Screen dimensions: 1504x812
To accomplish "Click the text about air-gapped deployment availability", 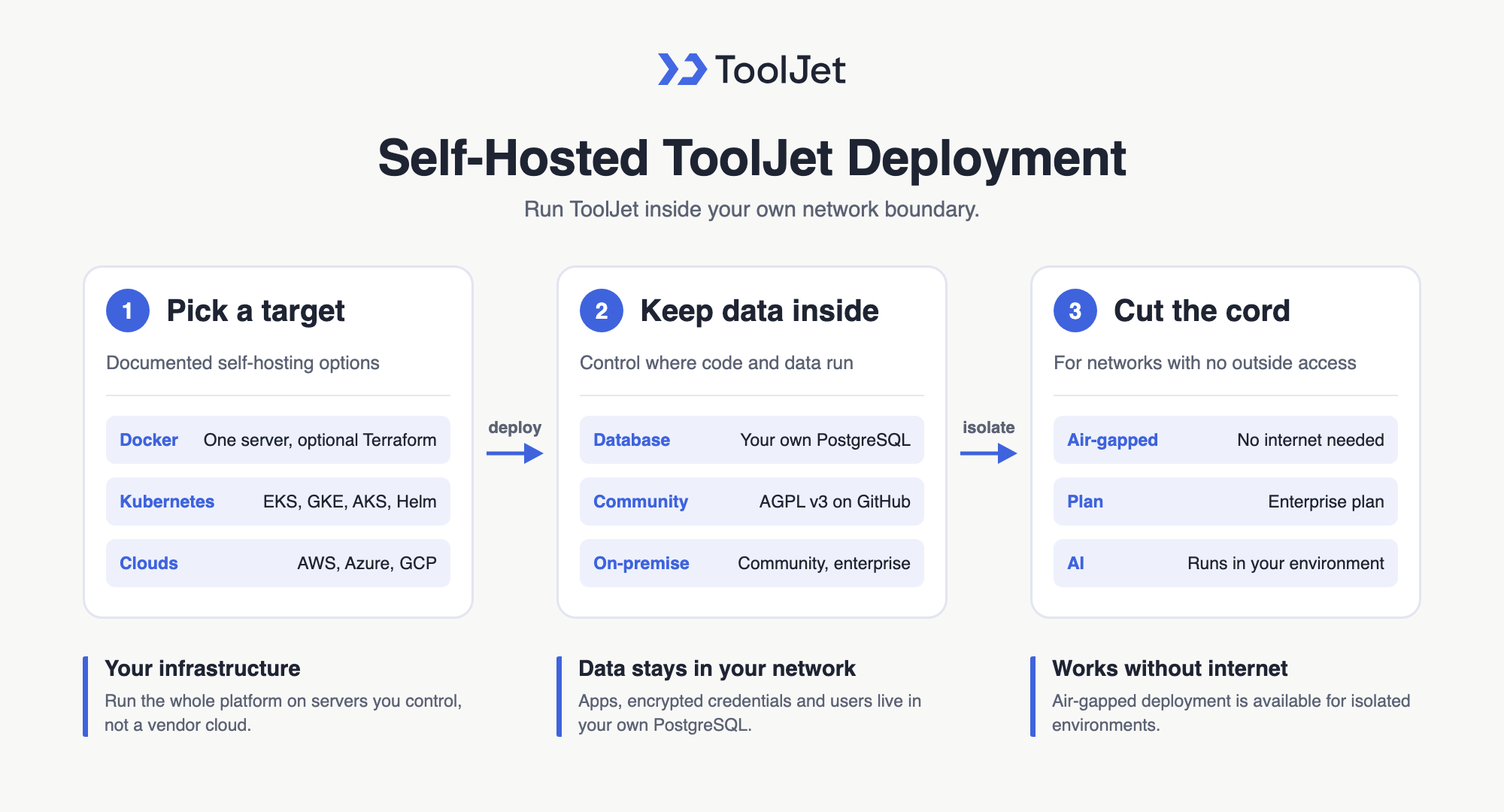I will 1231,713.
